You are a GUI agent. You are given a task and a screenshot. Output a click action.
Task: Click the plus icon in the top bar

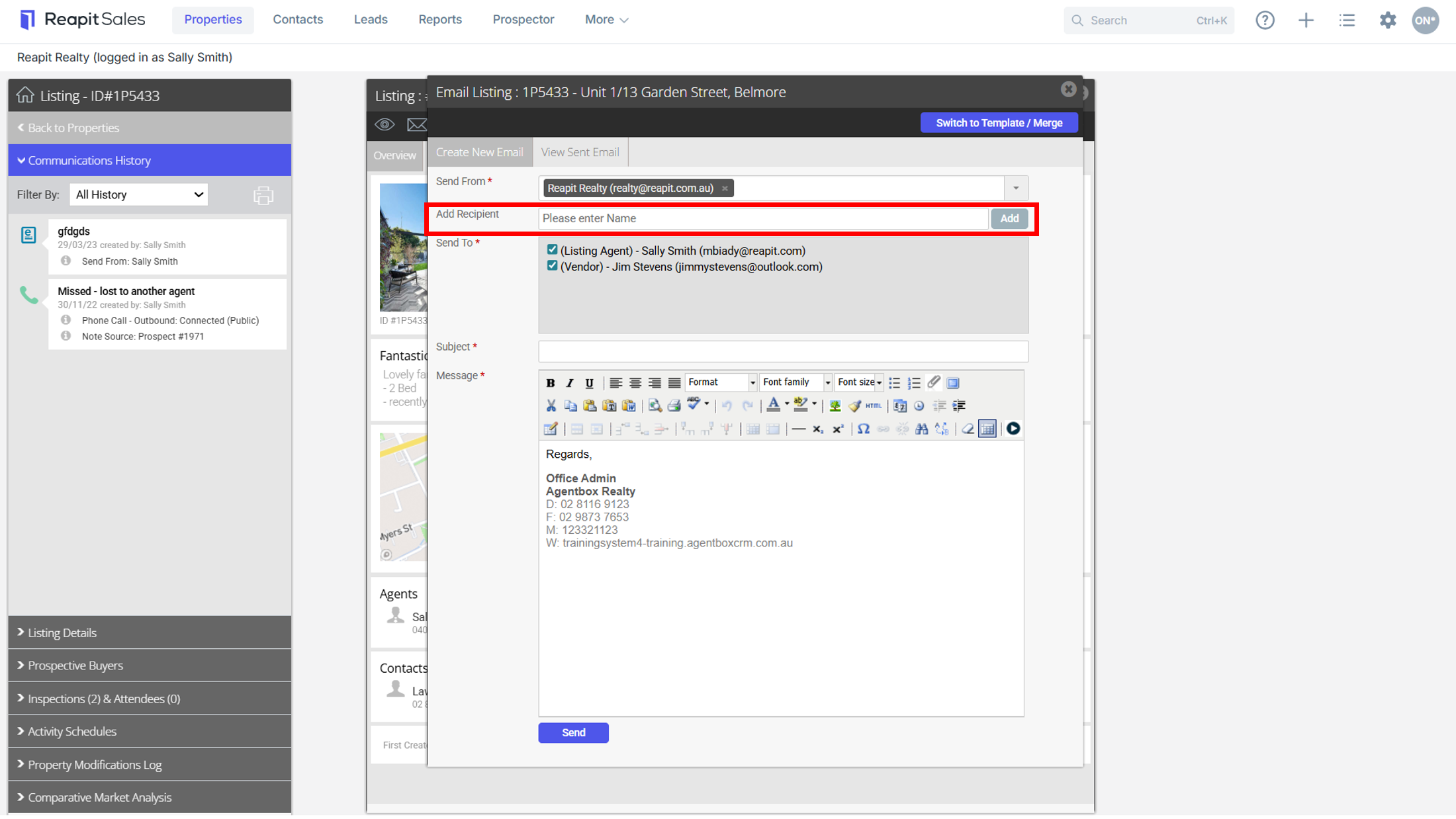pyautogui.click(x=1306, y=20)
